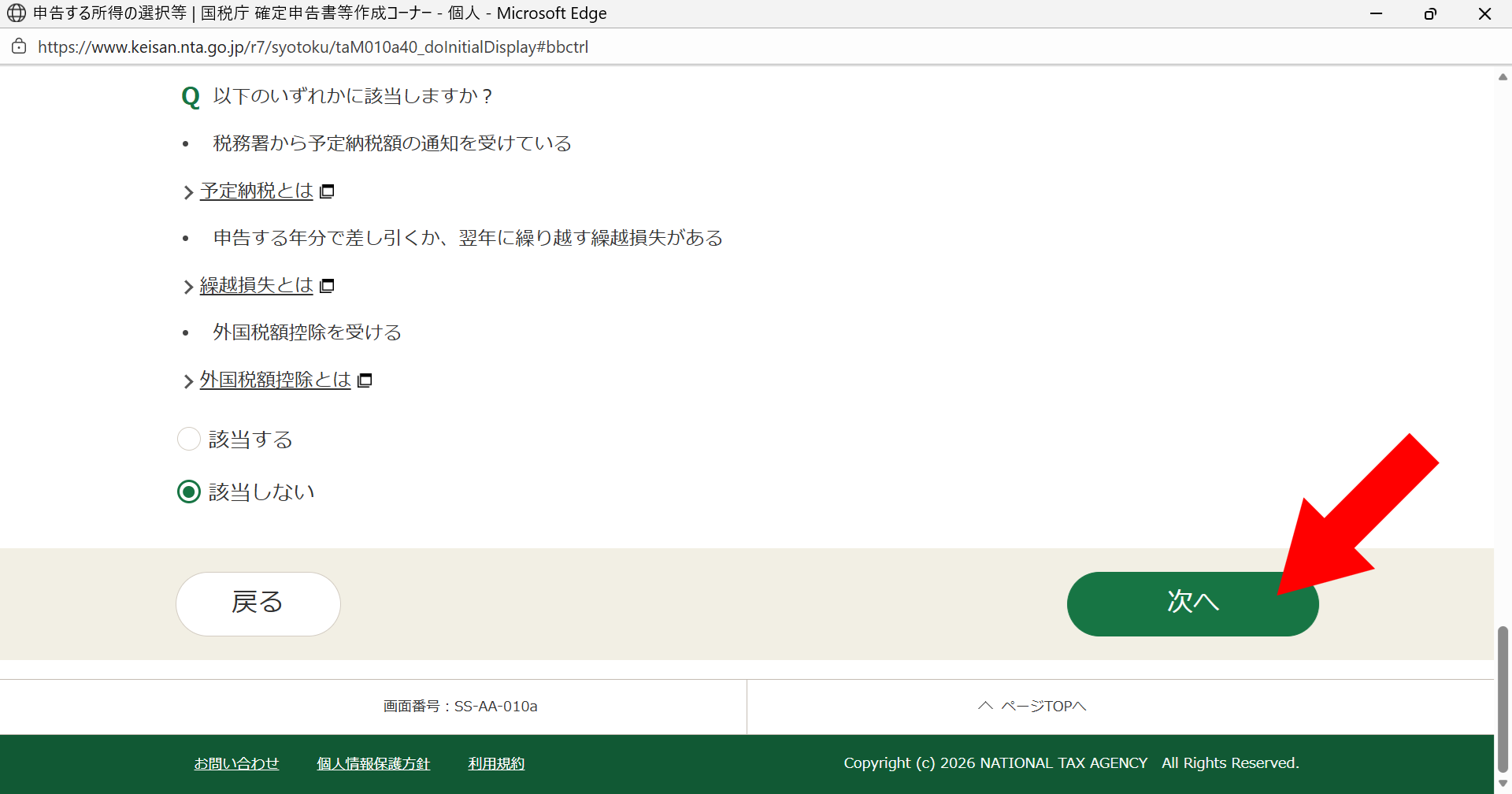
Task: Open the 利用規約 link
Action: click(495, 762)
